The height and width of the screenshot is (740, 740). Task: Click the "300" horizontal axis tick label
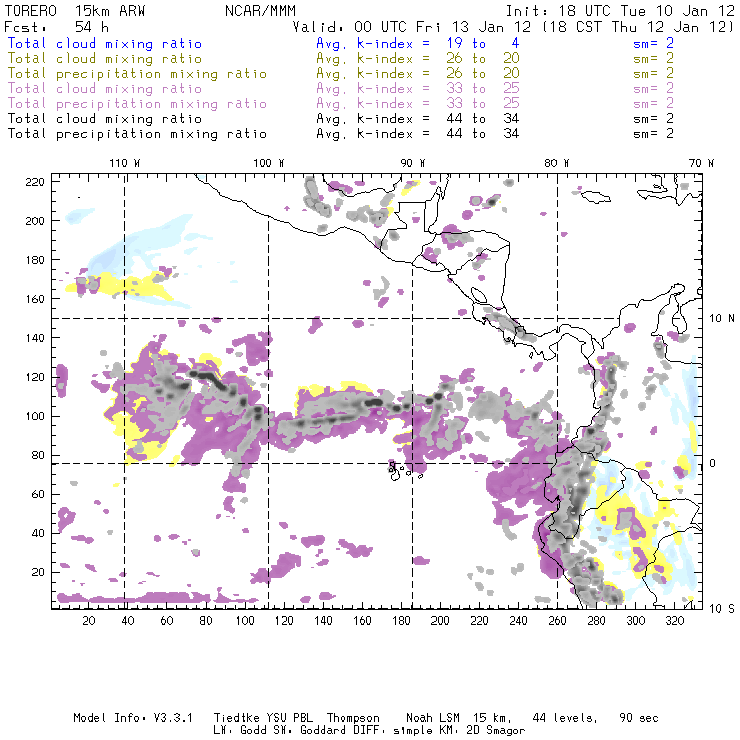coord(636,621)
